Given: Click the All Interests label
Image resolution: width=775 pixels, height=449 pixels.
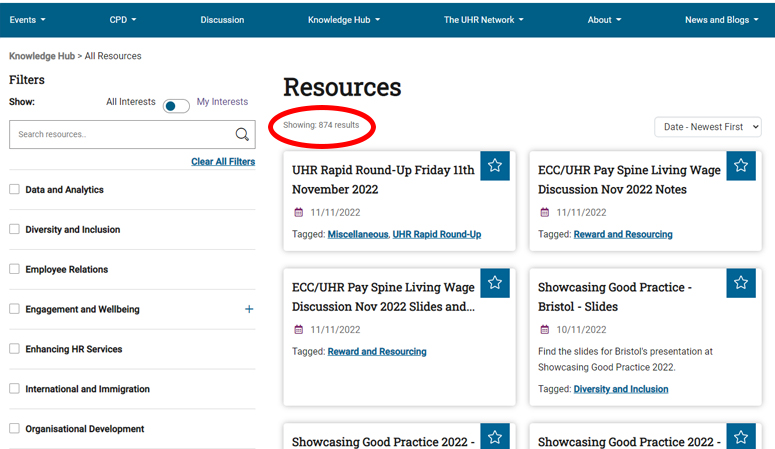Looking at the screenshot, I should (x=130, y=101).
